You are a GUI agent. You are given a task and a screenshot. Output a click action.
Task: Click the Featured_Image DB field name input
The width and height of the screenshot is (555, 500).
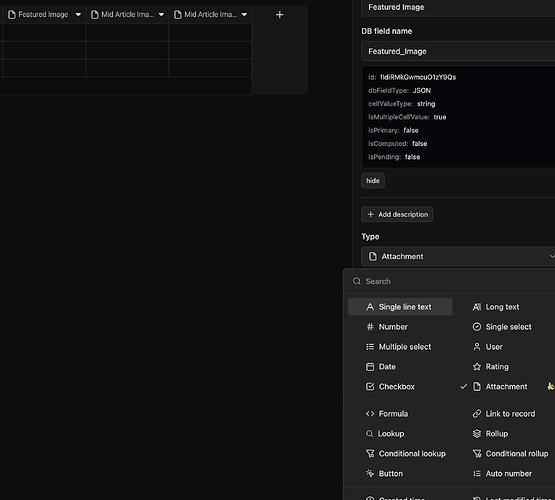458,51
